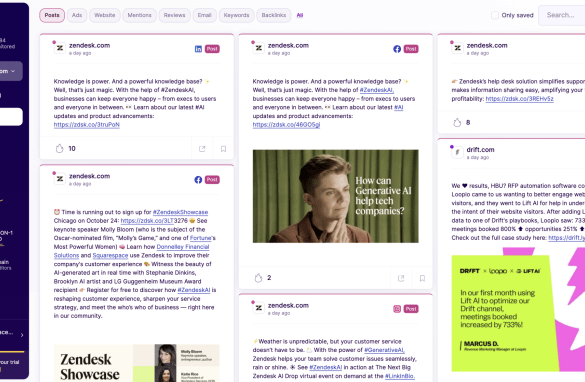Screen dimensions: 585x382
Task: Switch to the Ads tab
Action: pos(77,15)
